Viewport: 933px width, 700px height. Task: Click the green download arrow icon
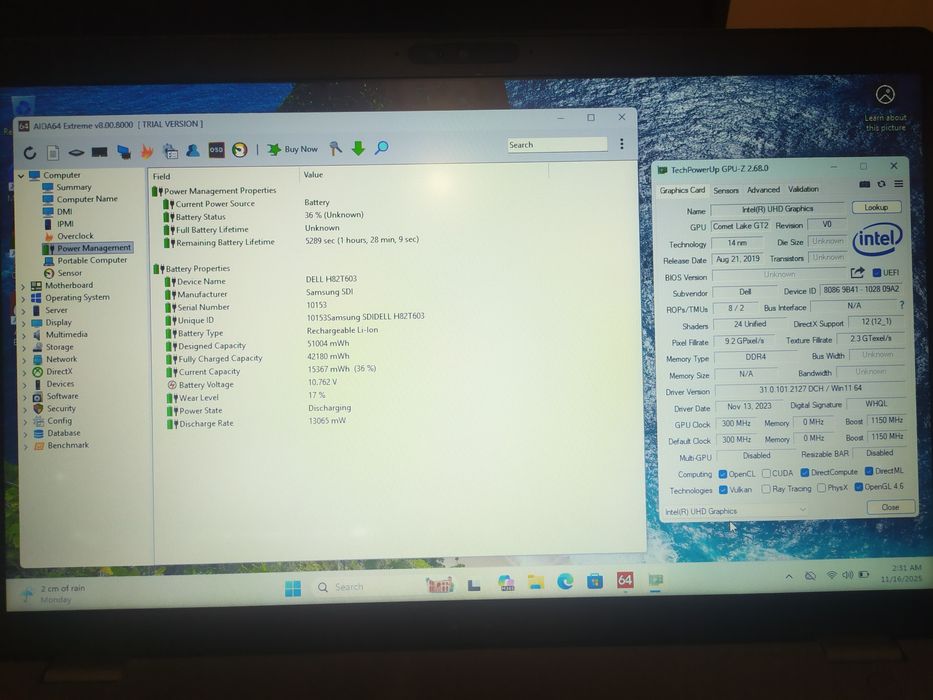tap(358, 148)
